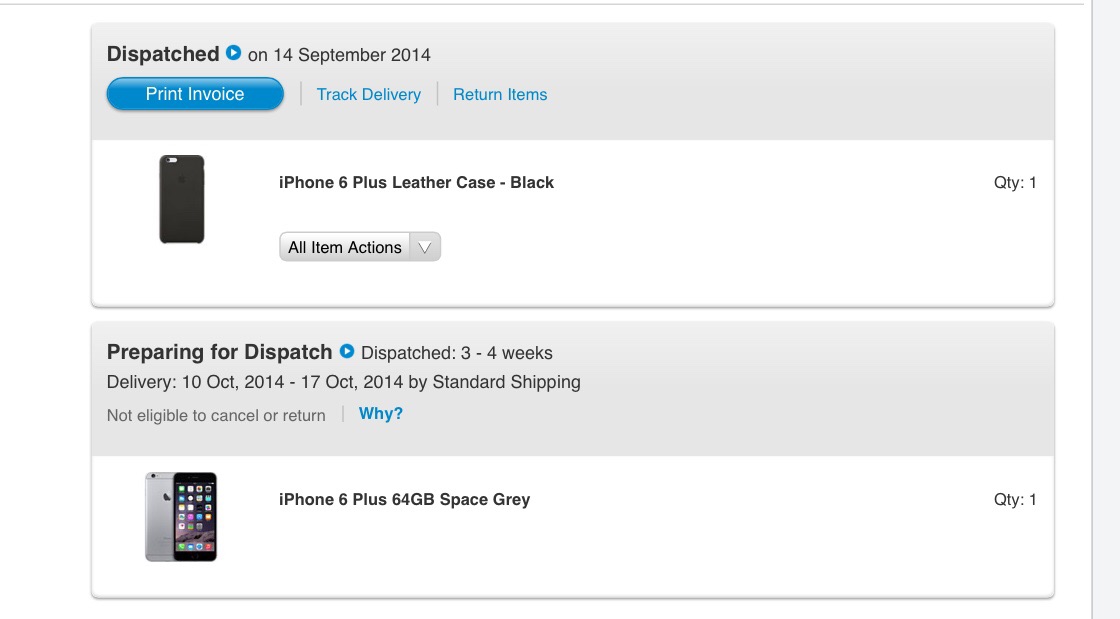1120x619 pixels.
Task: Click the Print Invoice button
Action: [195, 94]
